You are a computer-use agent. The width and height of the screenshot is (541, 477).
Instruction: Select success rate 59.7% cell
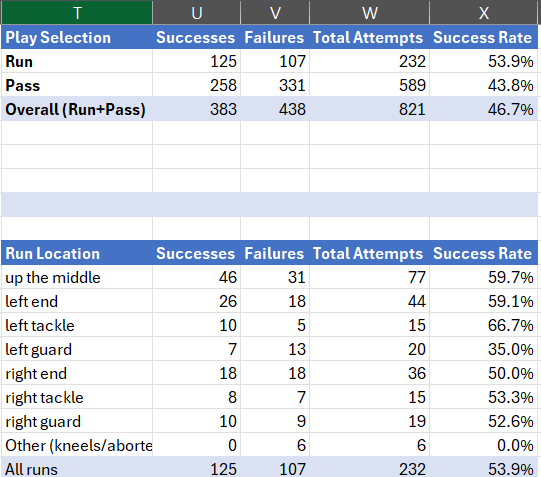(x=484, y=277)
